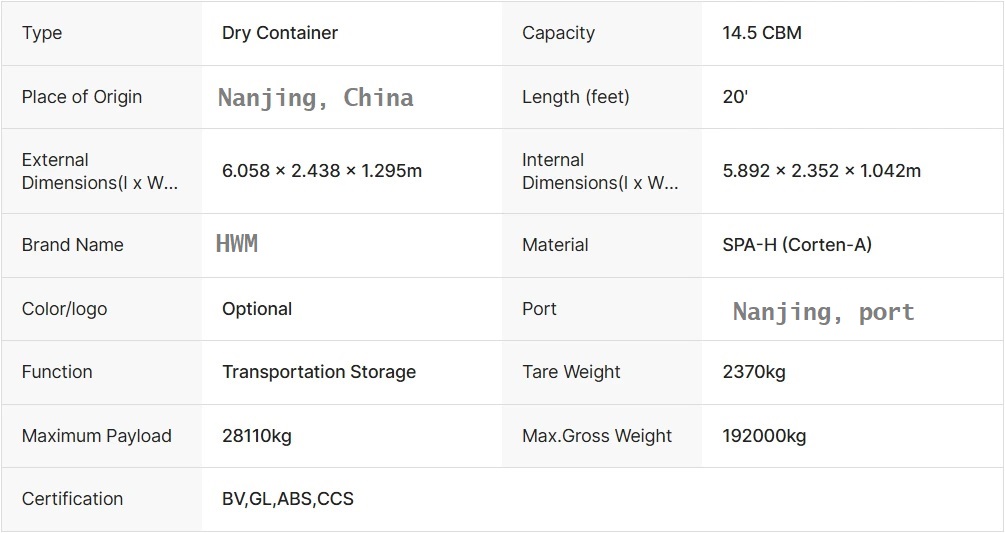Click the Place of Origin label

(82, 97)
